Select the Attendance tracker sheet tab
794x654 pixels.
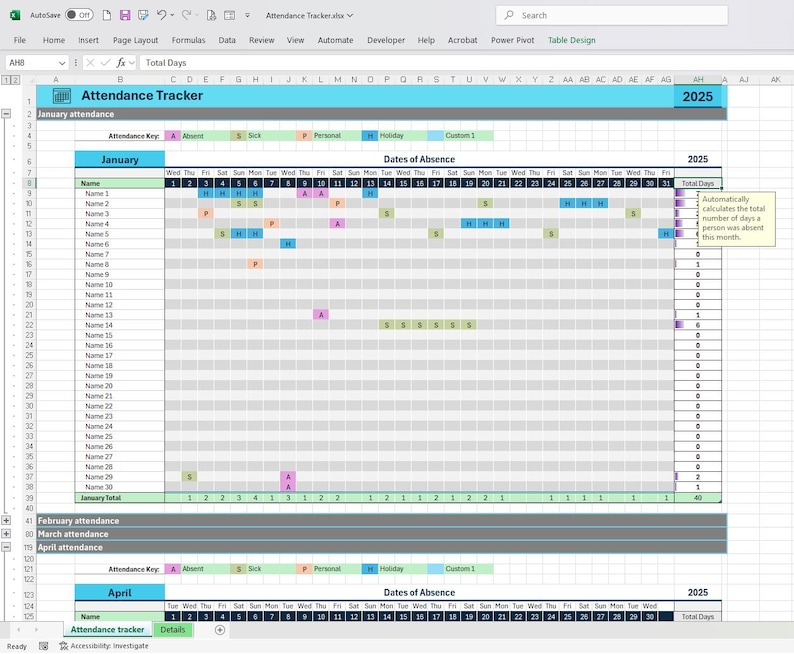pyautogui.click(x=107, y=630)
